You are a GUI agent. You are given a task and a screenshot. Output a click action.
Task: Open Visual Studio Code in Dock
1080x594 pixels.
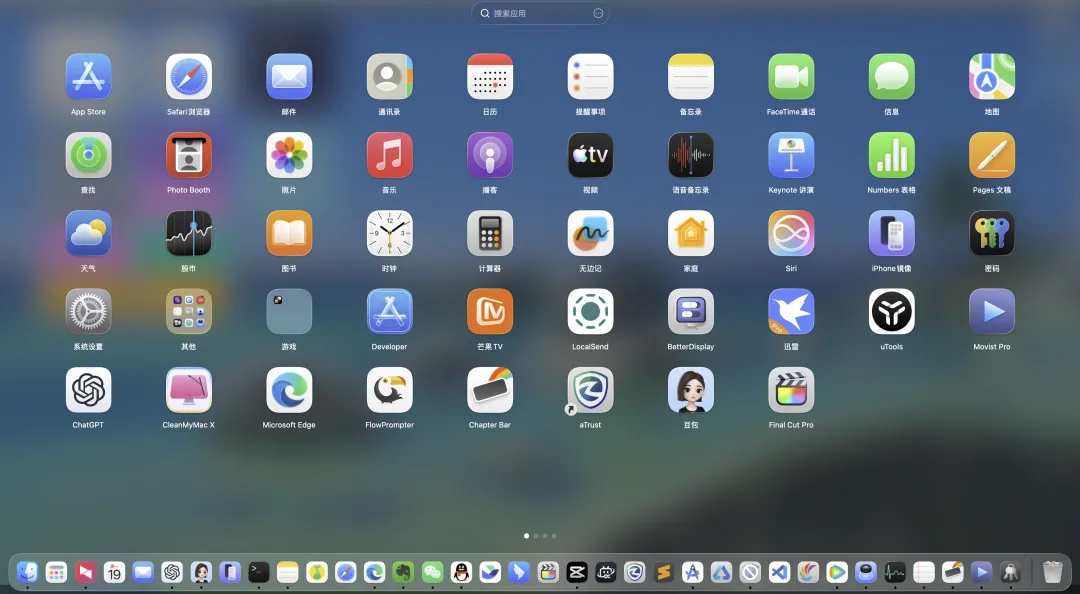click(x=779, y=572)
